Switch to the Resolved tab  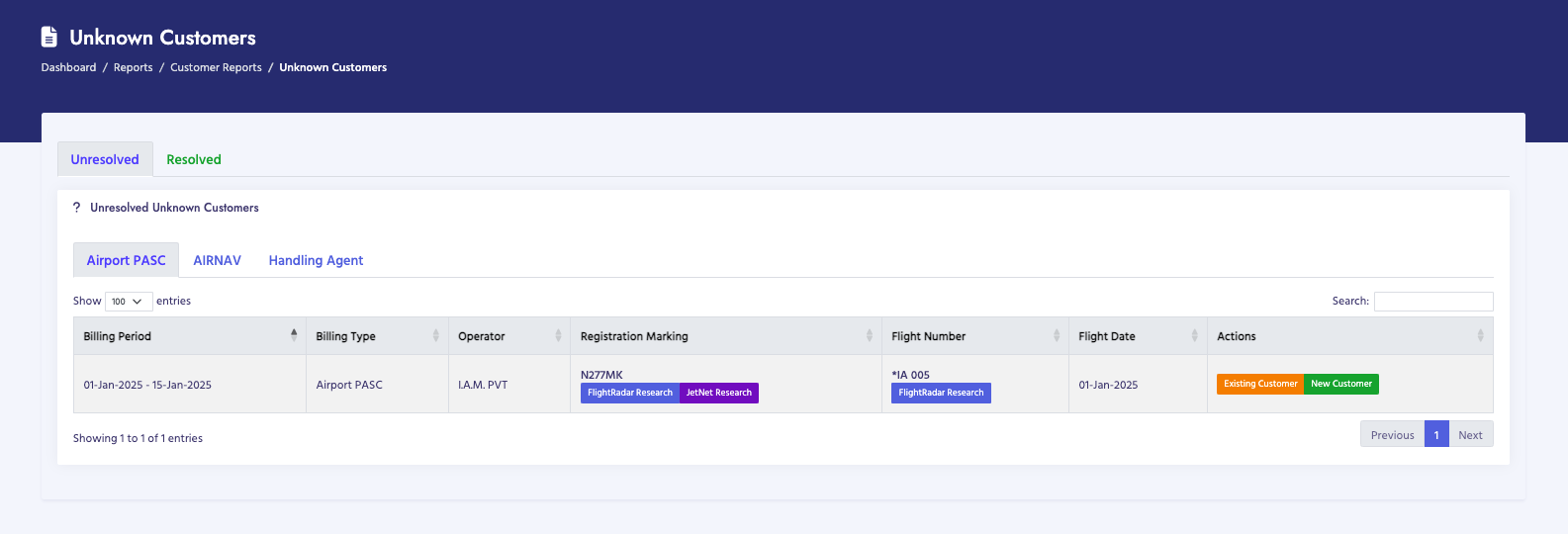click(x=194, y=159)
